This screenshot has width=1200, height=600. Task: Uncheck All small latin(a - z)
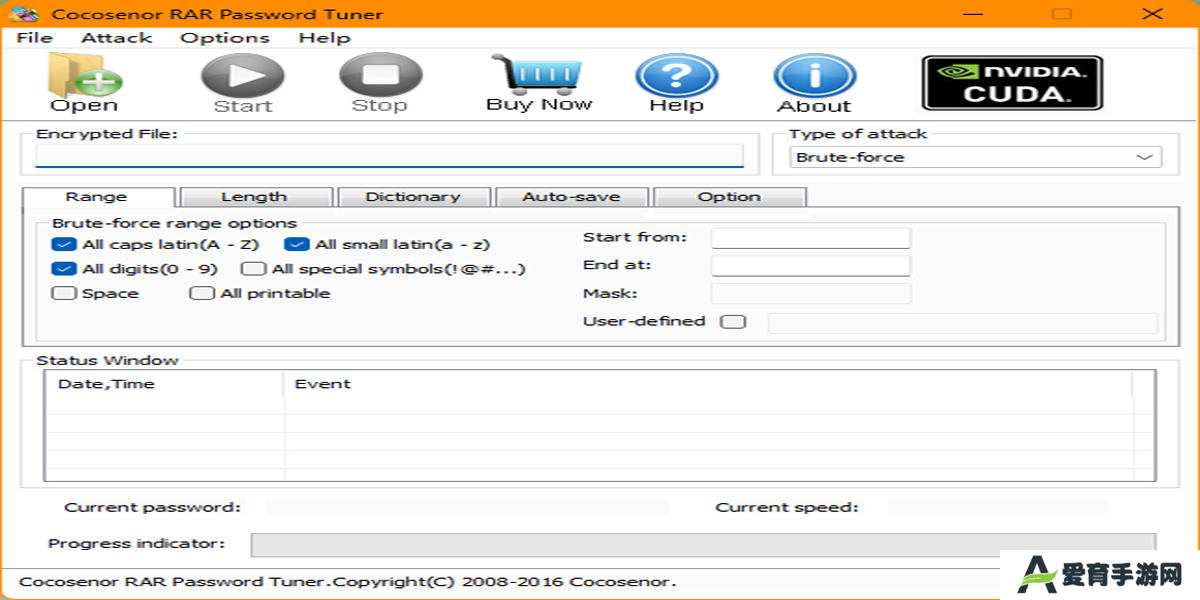[296, 244]
